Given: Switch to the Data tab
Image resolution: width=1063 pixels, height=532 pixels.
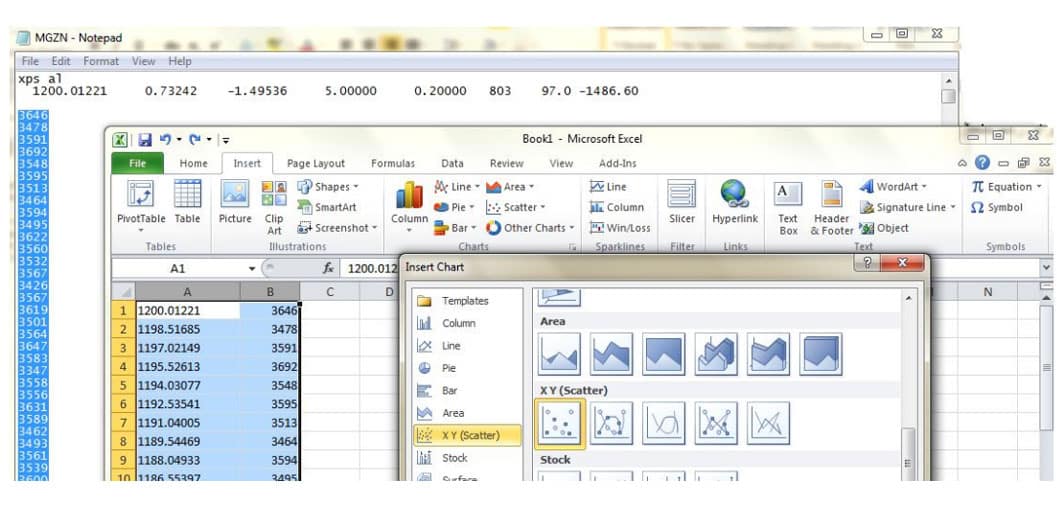Looking at the screenshot, I should [x=452, y=163].
